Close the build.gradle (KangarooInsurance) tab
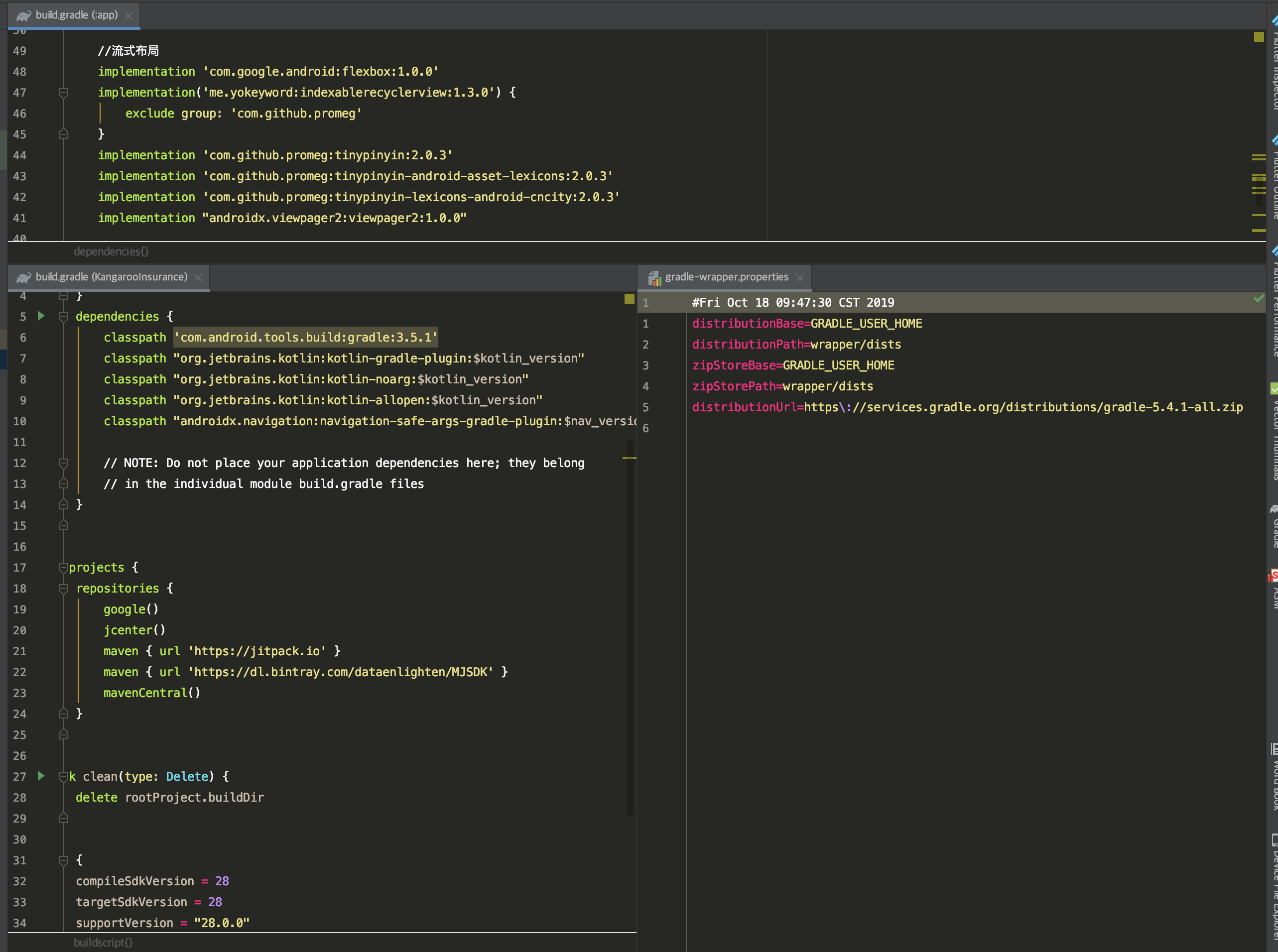1278x952 pixels. (198, 277)
